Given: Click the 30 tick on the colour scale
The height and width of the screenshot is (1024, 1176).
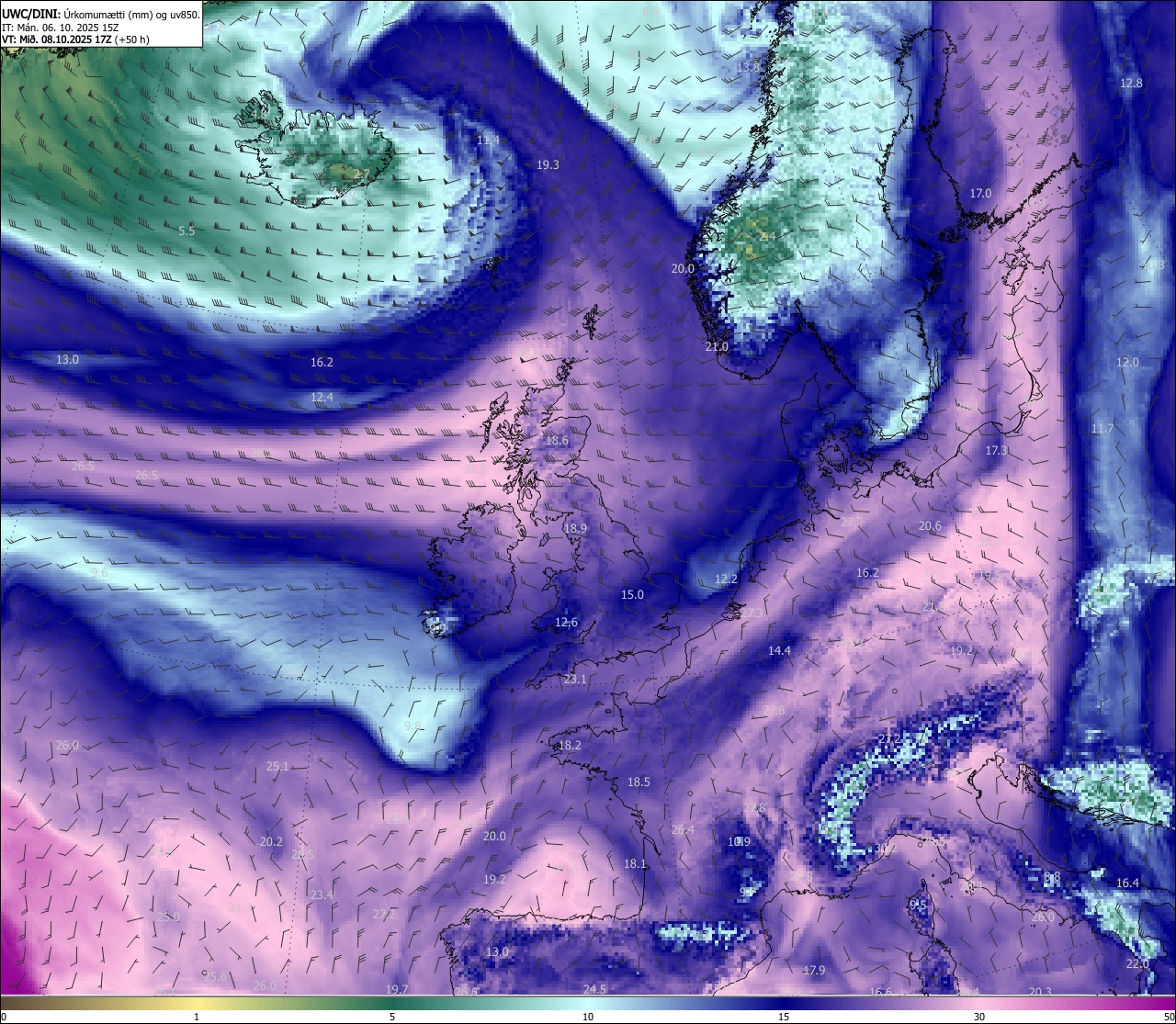Looking at the screenshot, I should [x=979, y=1017].
